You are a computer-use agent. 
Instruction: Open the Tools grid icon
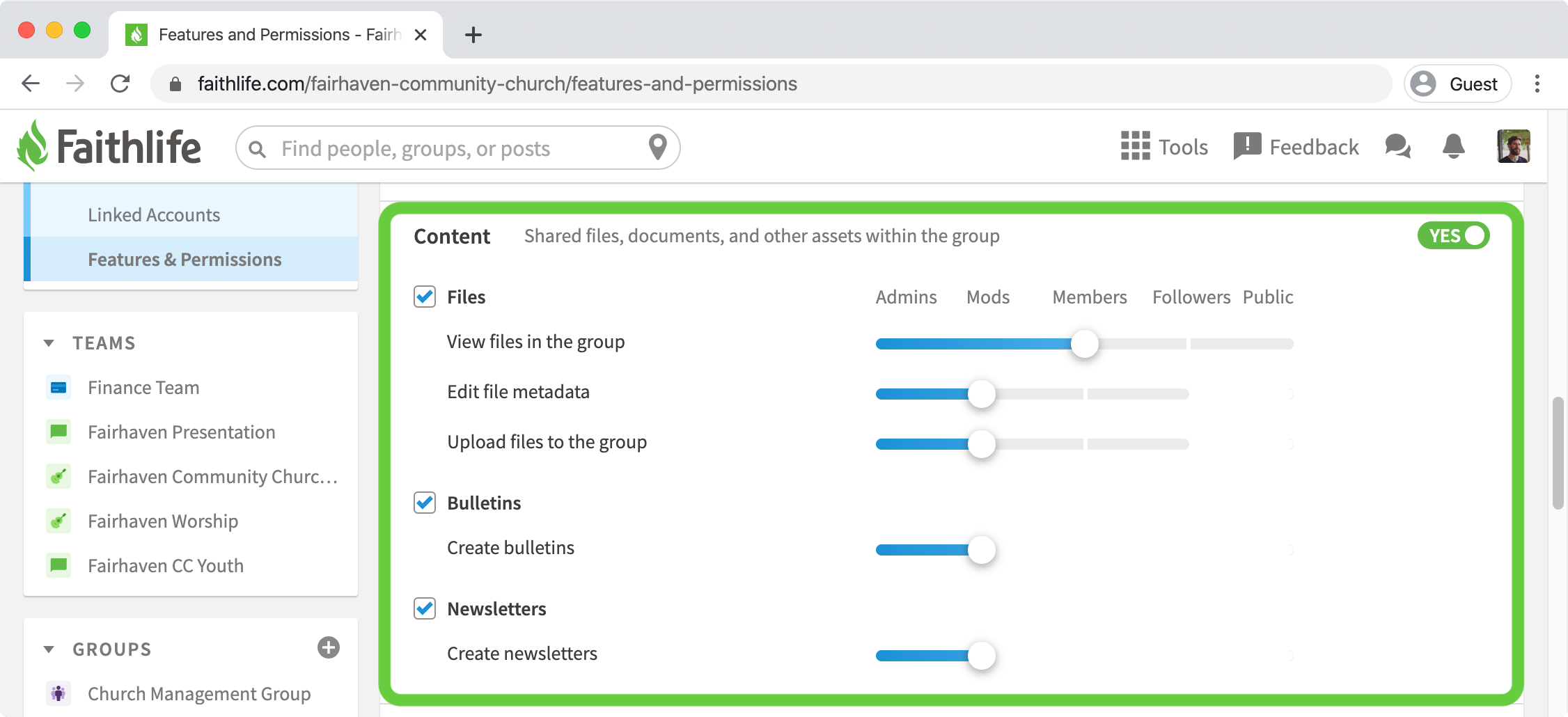point(1135,146)
